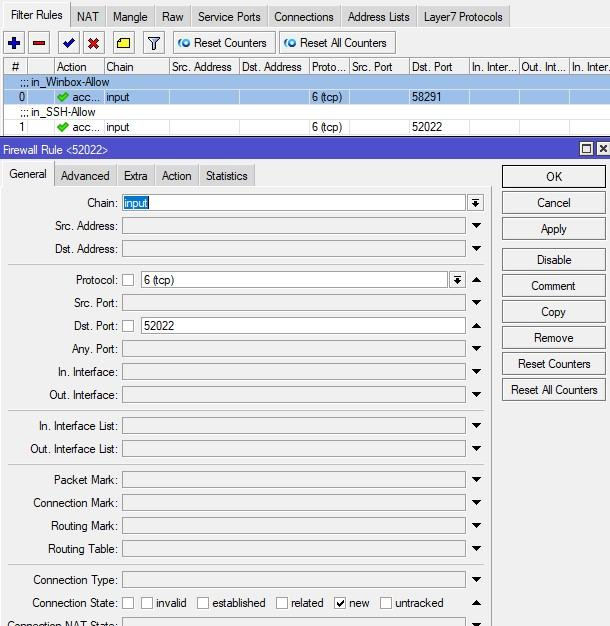Viewport: 610px width, 626px height.
Task: Click the Dst. Port field showing 52022
Action: coord(303,326)
